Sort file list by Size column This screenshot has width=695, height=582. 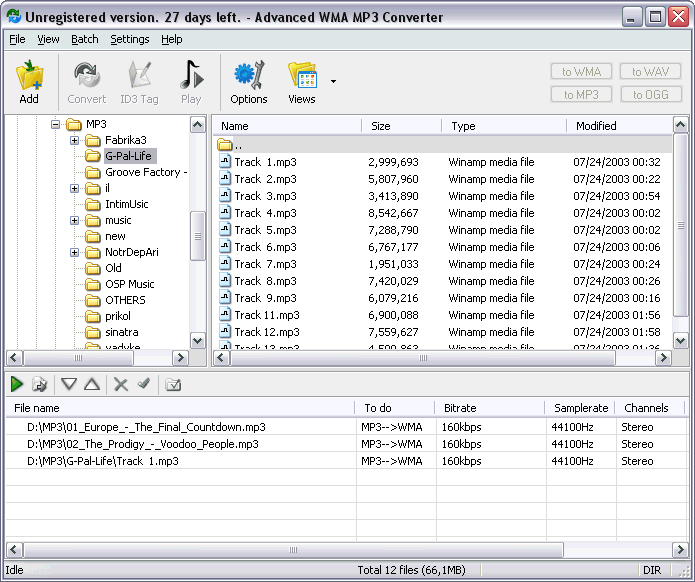click(x=402, y=126)
